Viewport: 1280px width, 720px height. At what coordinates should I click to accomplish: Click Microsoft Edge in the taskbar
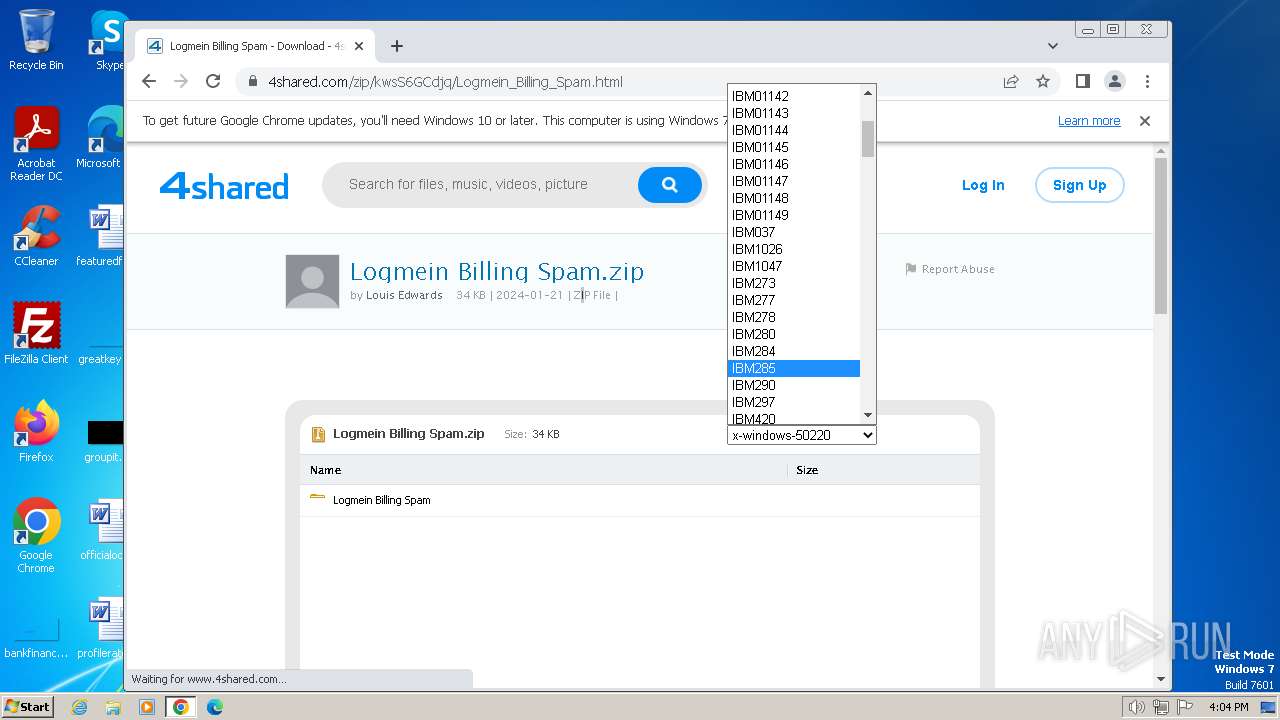click(214, 707)
